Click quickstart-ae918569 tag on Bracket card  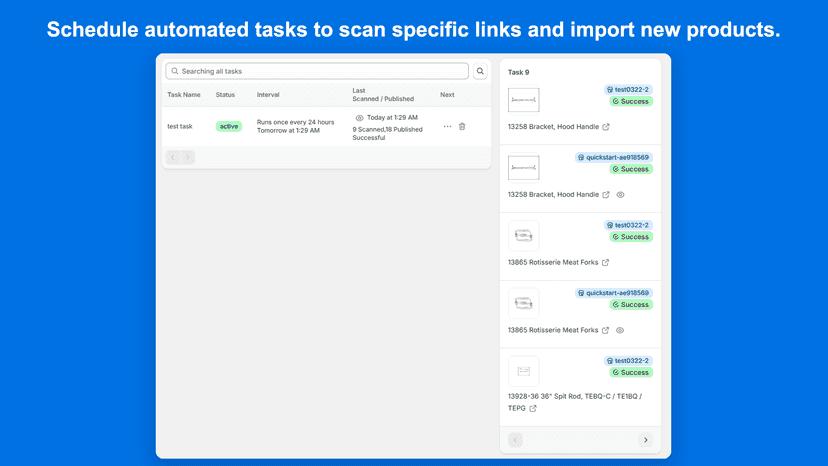click(614, 157)
